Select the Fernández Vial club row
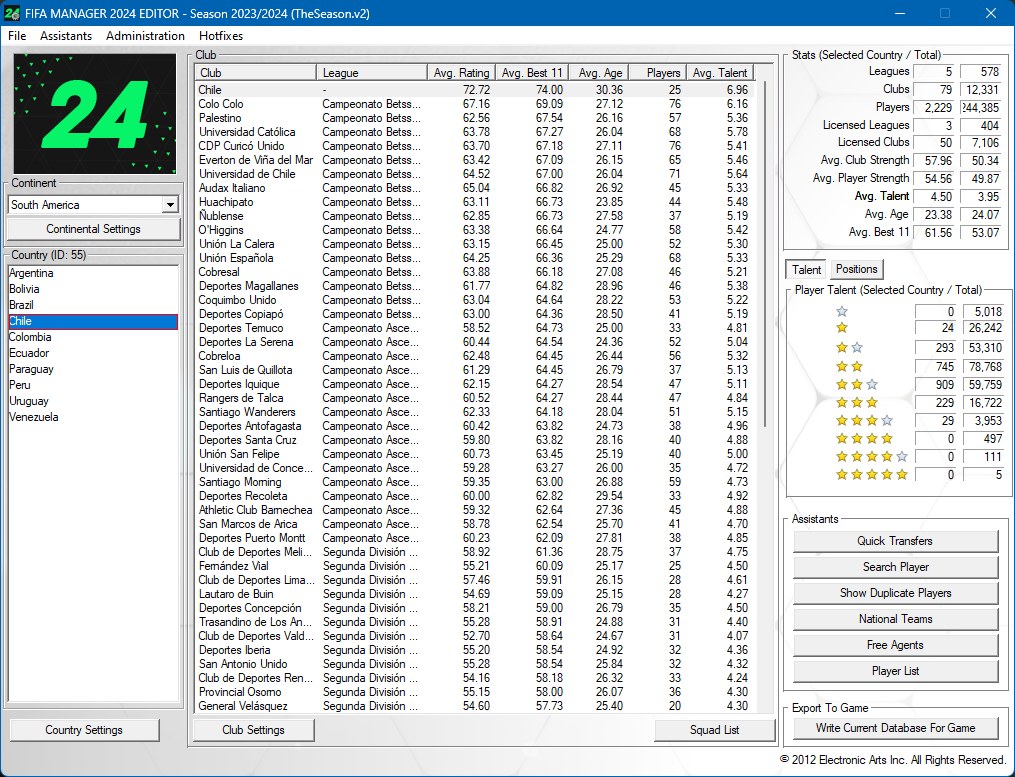Image resolution: width=1015 pixels, height=777 pixels. click(474, 566)
